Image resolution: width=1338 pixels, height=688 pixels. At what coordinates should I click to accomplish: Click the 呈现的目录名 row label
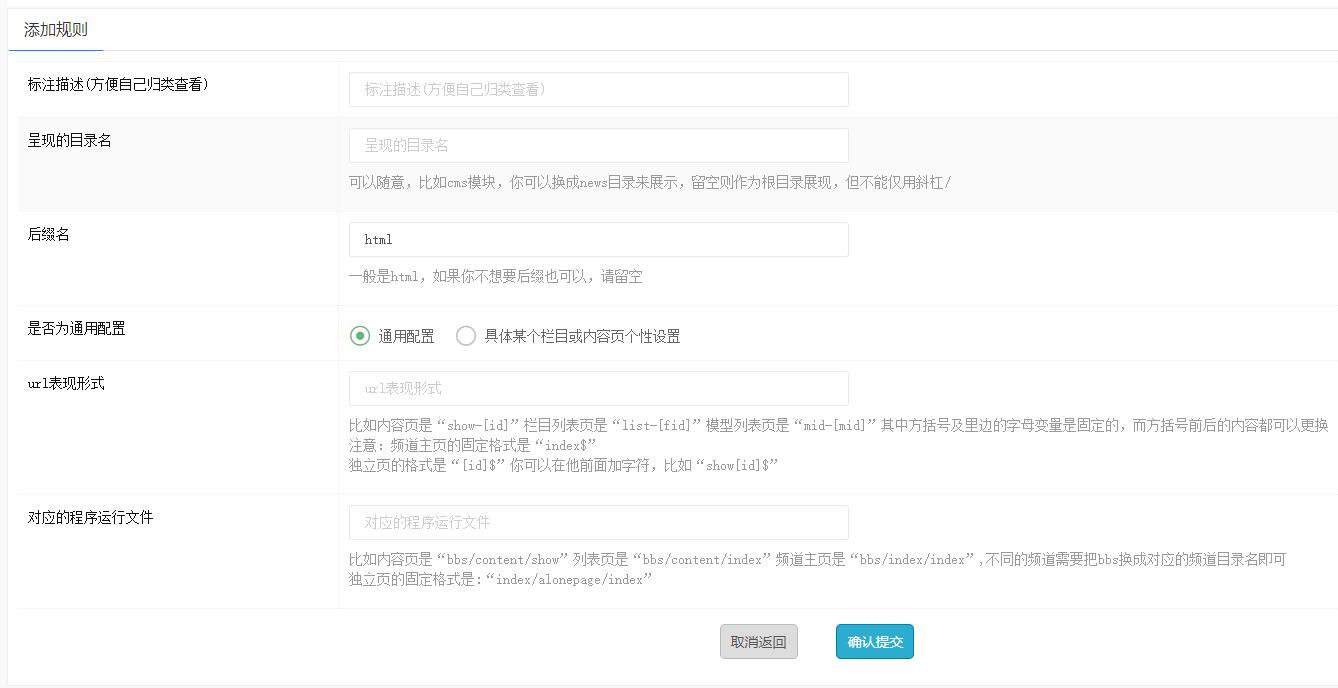(x=70, y=141)
